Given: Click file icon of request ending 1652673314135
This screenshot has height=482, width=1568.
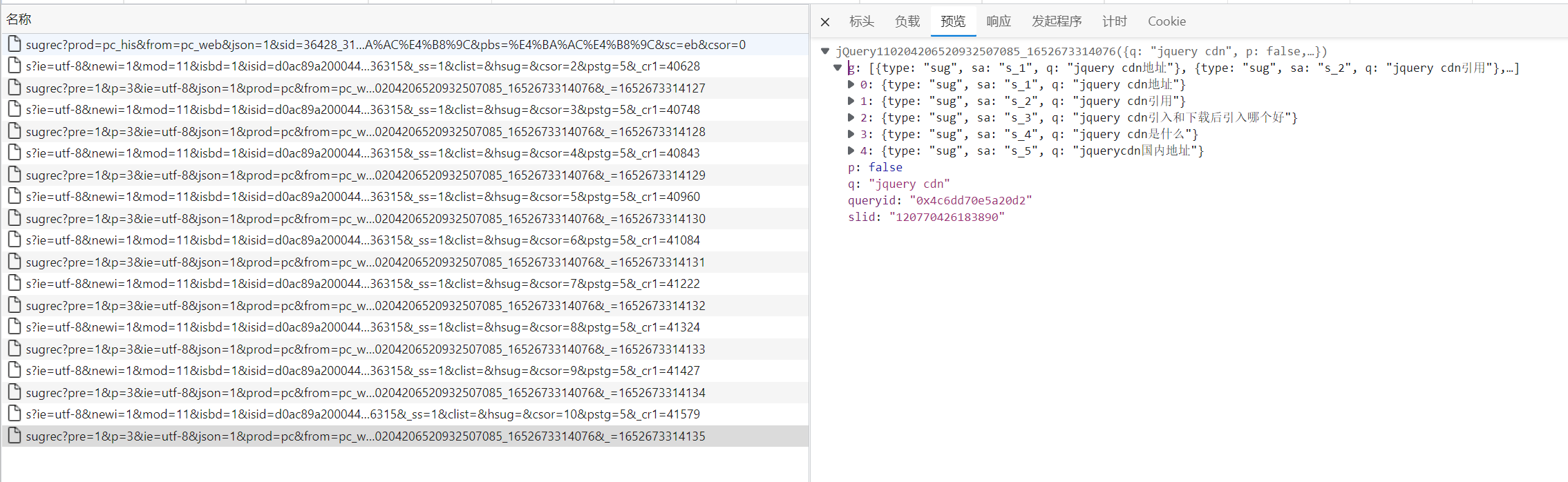Looking at the screenshot, I should coord(14,436).
